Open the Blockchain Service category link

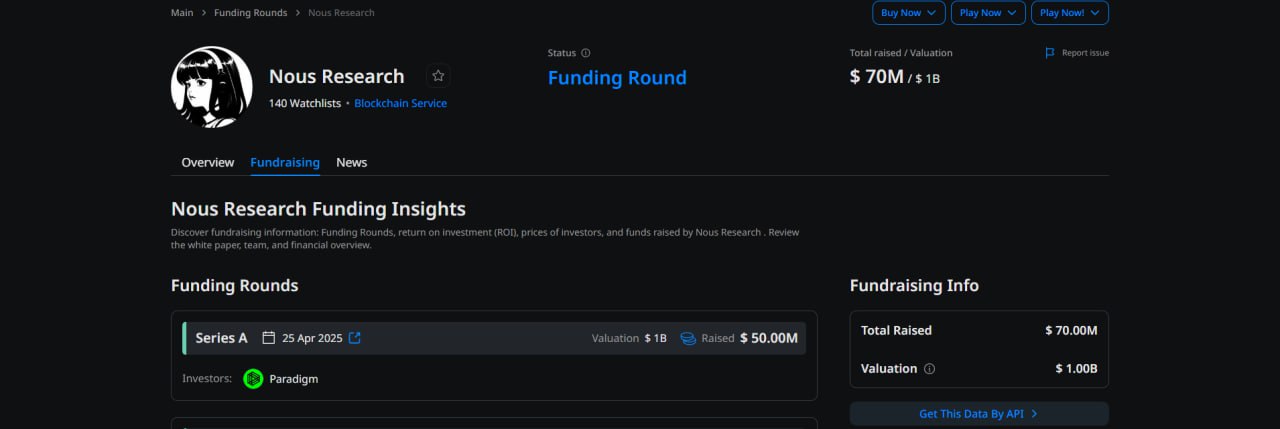point(400,103)
